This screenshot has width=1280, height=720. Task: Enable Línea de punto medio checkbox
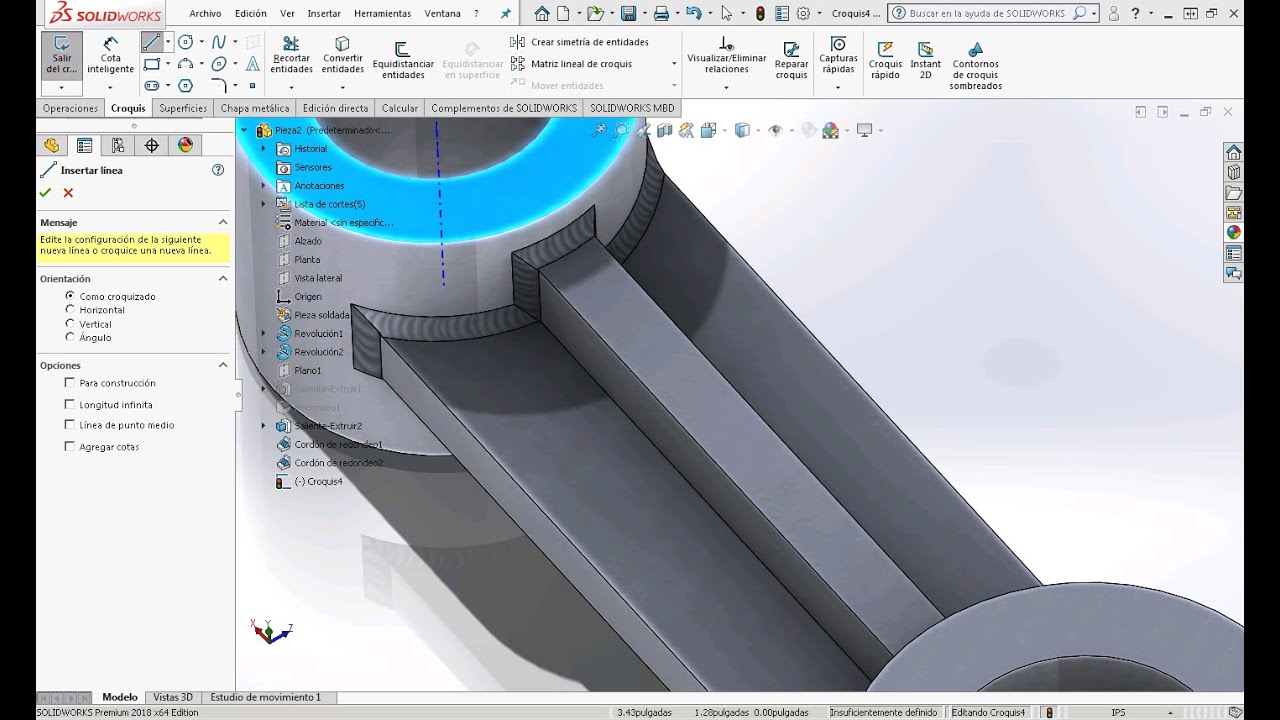pyautogui.click(x=70, y=425)
